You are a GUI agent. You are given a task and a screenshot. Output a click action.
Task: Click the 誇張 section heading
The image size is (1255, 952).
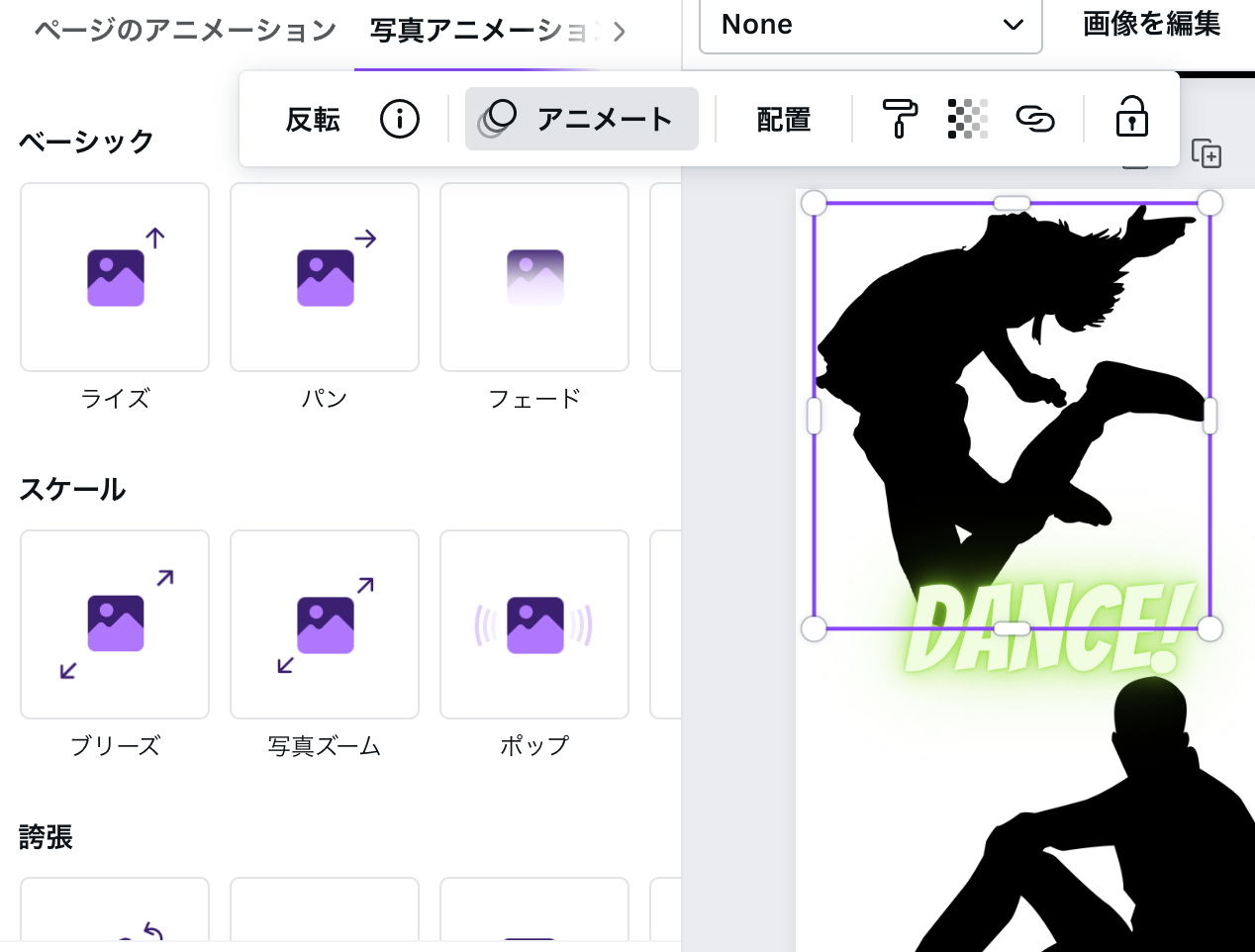[47, 837]
